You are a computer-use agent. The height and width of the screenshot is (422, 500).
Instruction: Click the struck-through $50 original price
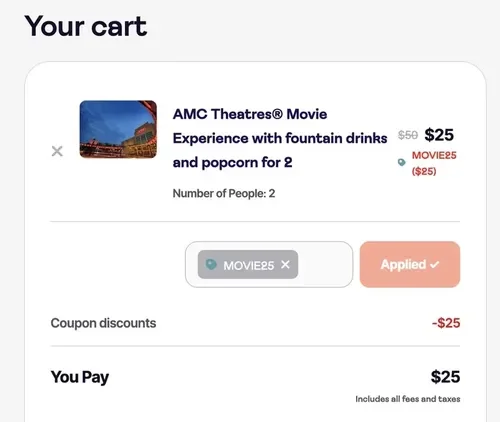click(408, 135)
